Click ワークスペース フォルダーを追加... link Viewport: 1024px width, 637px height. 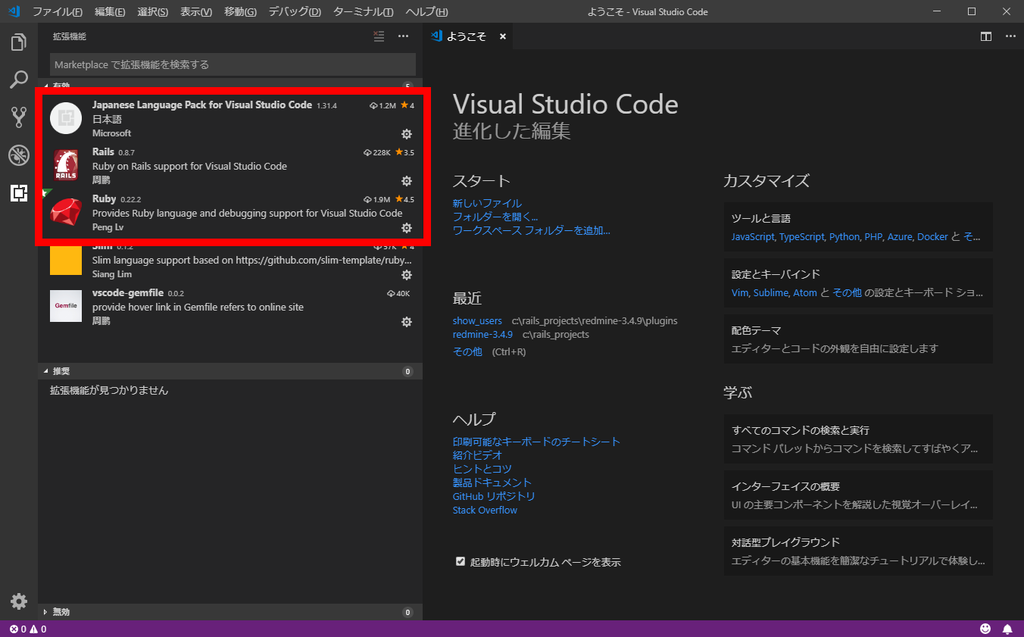(x=531, y=231)
